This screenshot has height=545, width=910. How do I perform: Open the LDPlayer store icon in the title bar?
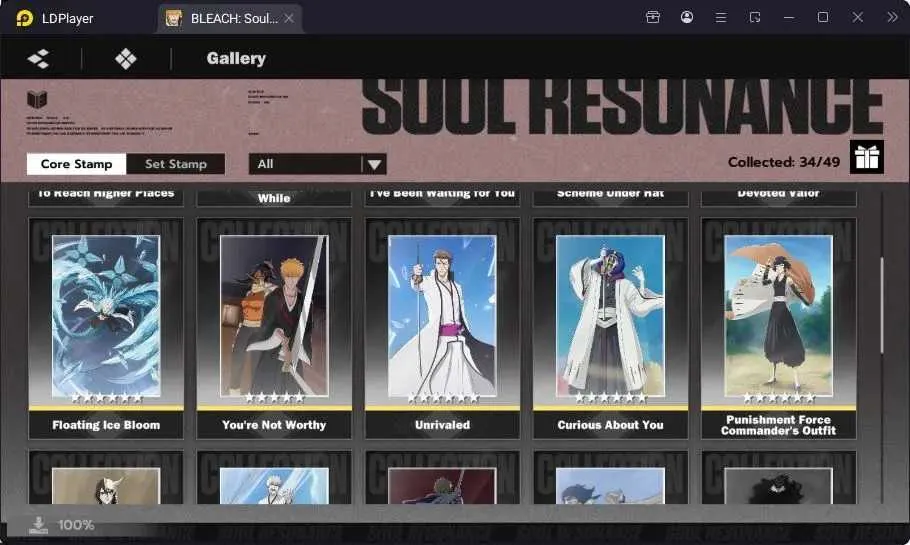tap(653, 17)
